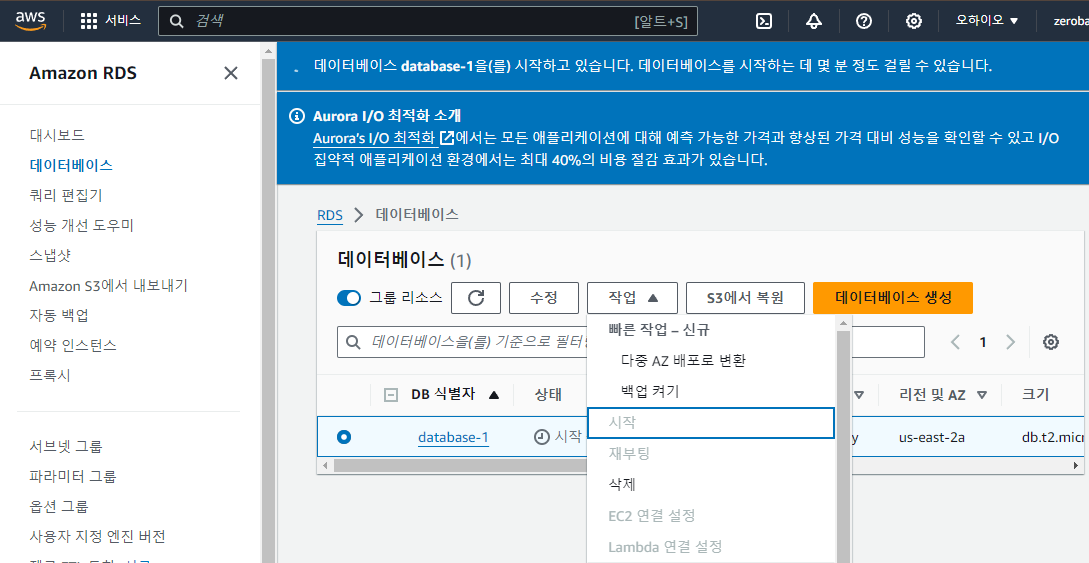Collapse the Actions dropdown button

(x=633, y=298)
